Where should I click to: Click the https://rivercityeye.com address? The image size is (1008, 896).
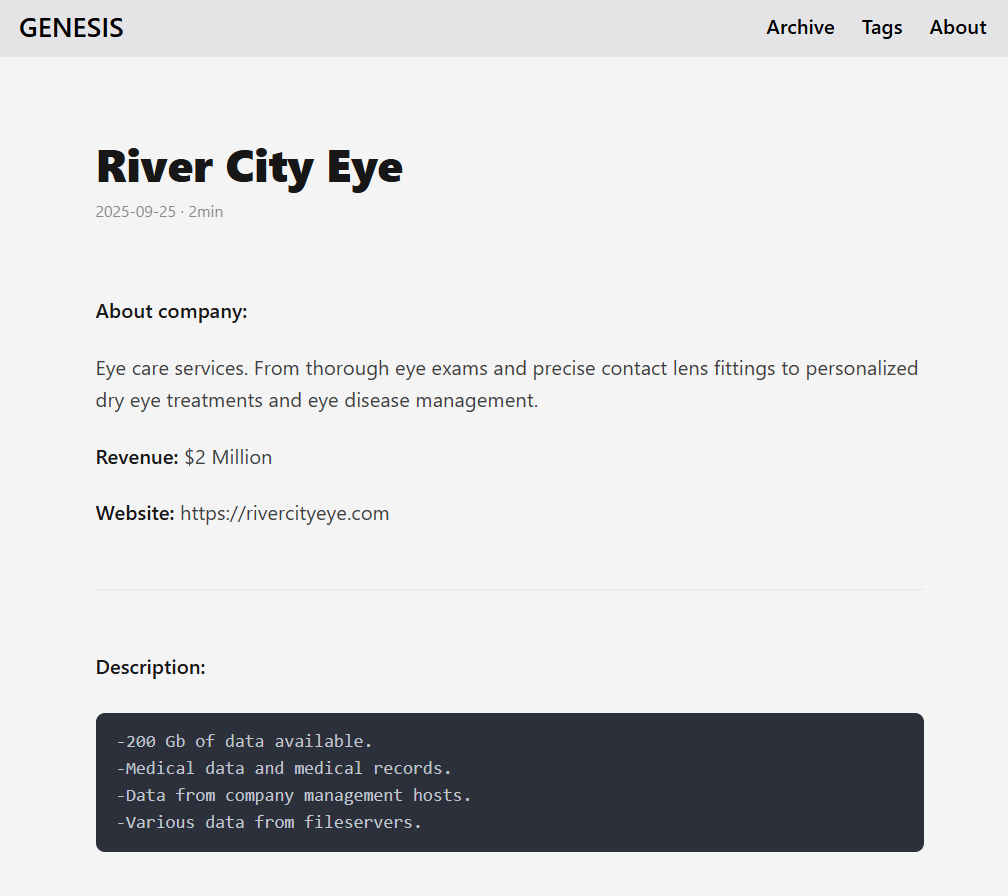pyautogui.click(x=285, y=514)
